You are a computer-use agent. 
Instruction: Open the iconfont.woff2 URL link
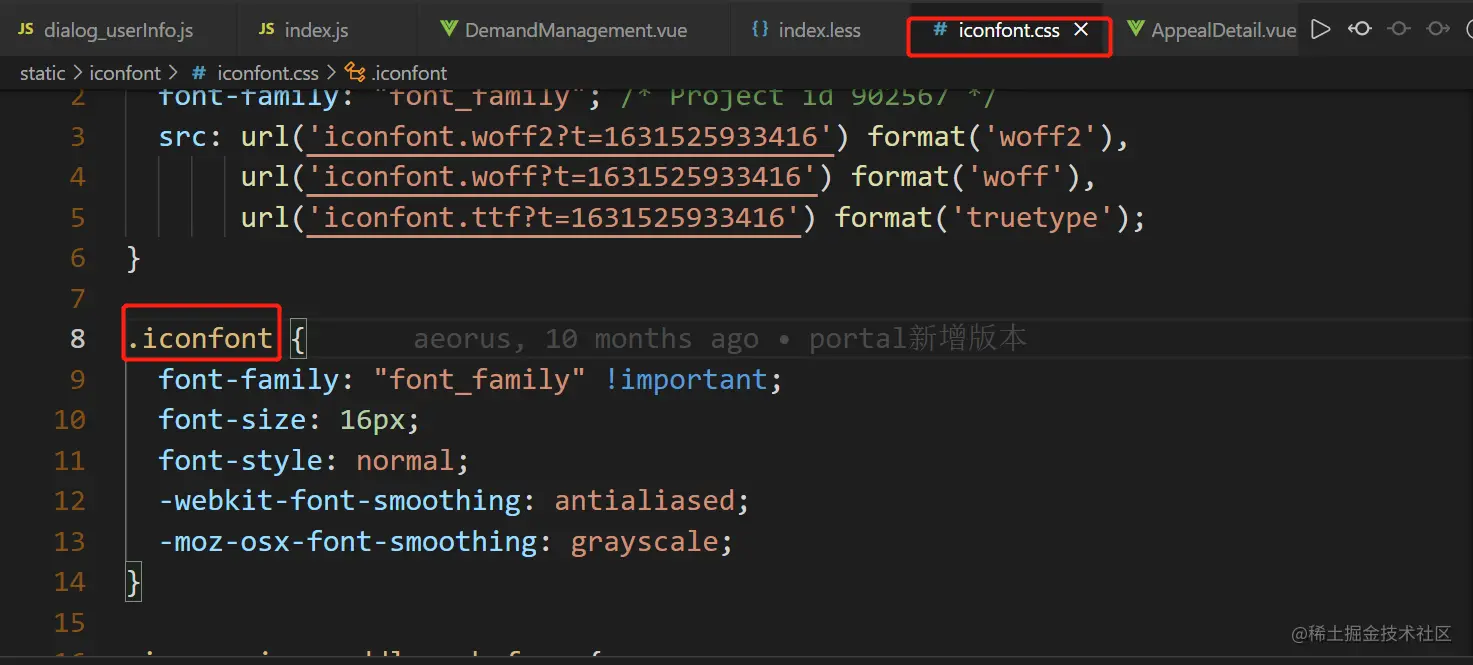pyautogui.click(x=570, y=137)
